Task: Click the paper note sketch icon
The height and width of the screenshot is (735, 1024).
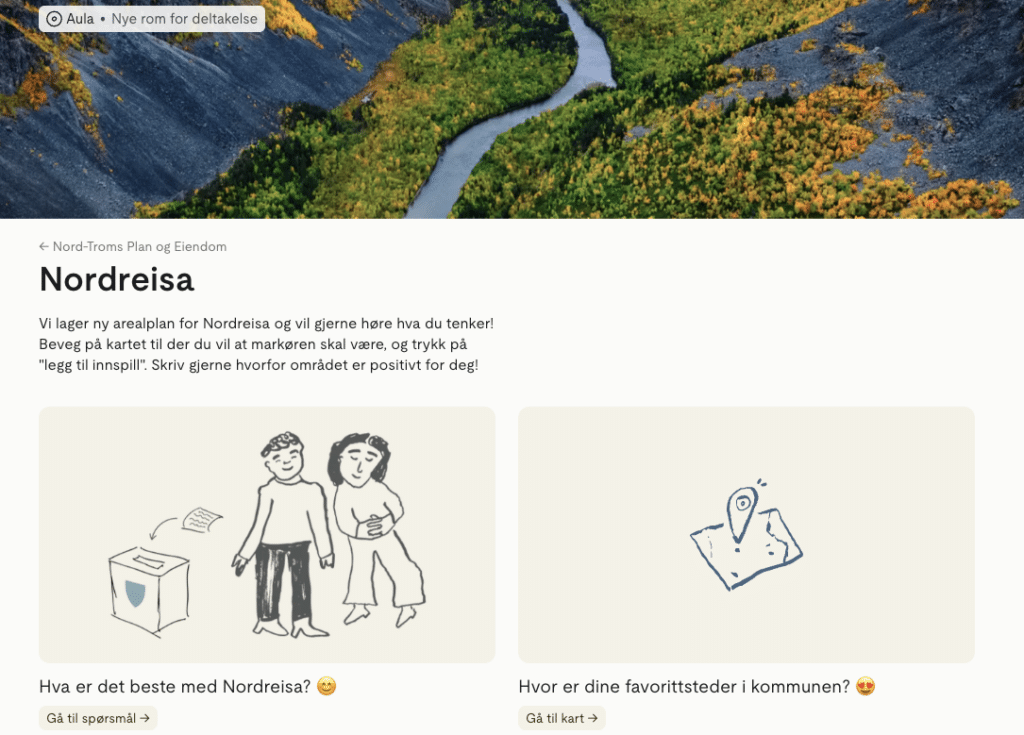Action: [202, 520]
